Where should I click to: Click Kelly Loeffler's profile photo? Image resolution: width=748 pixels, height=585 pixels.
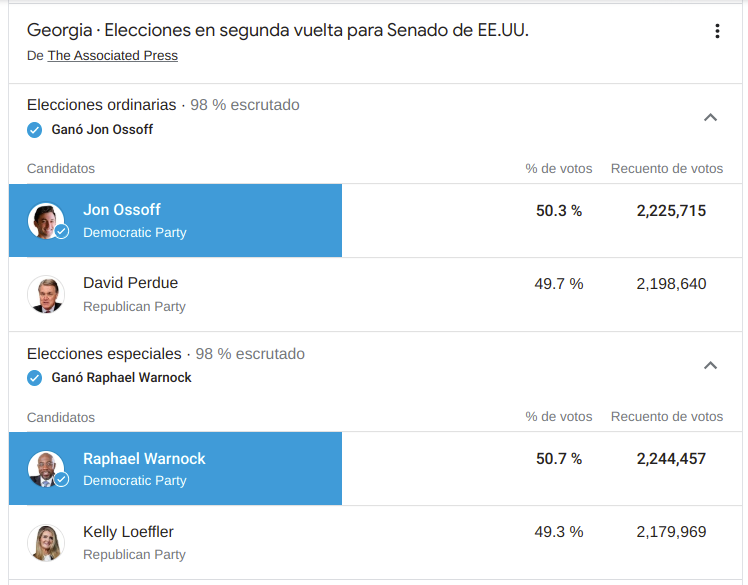click(x=45, y=543)
